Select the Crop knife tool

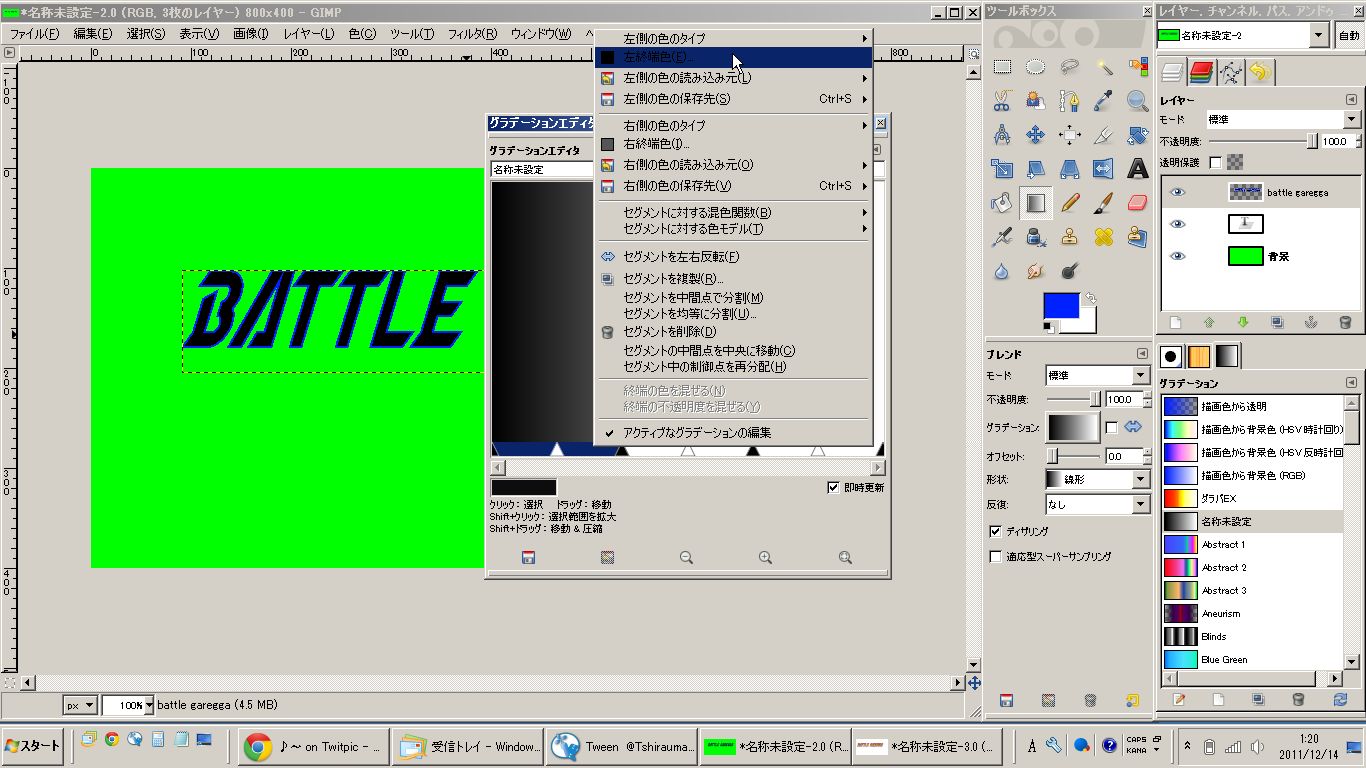(x=1104, y=135)
